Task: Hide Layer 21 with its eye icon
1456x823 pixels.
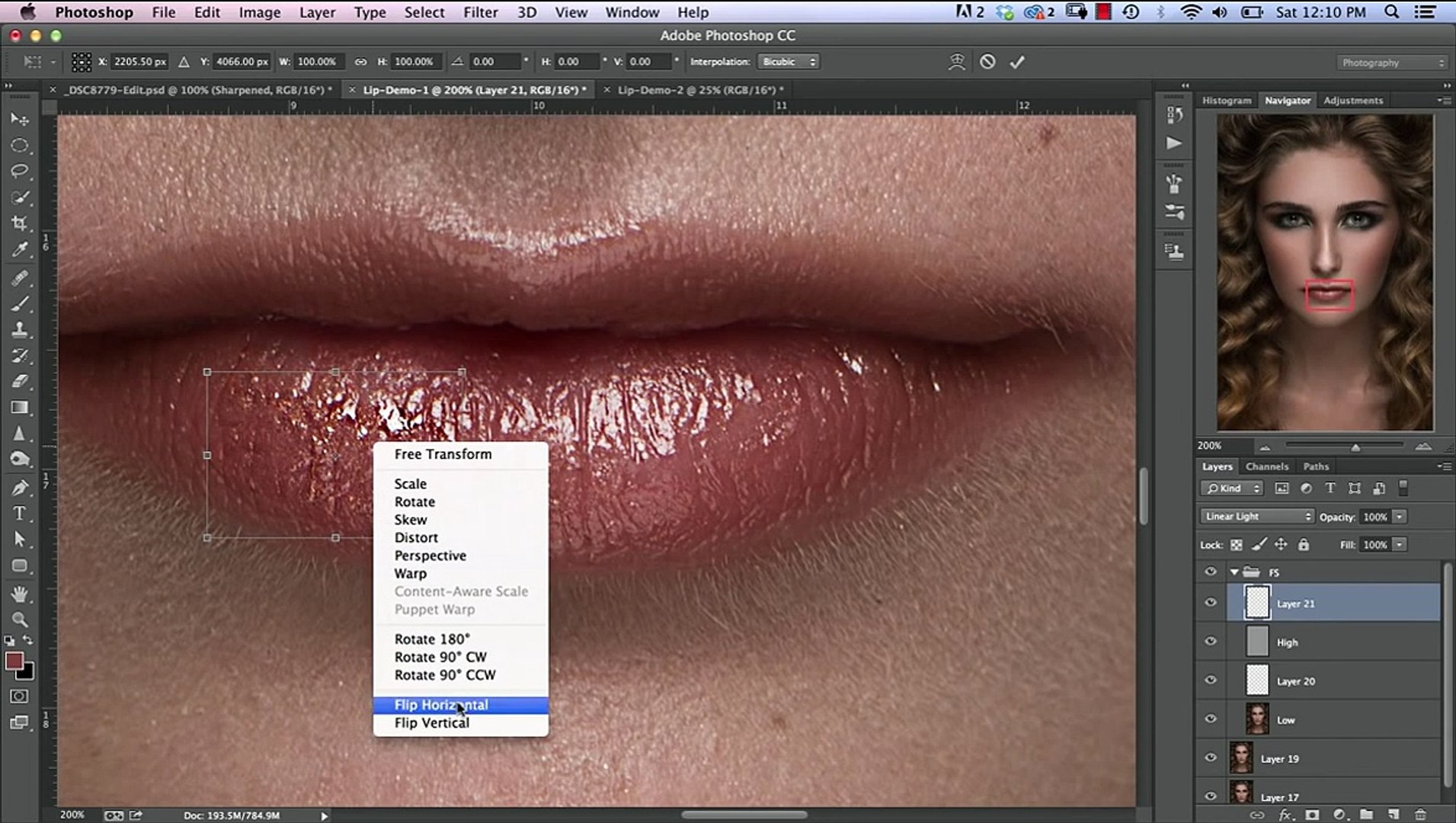Action: coord(1211,603)
